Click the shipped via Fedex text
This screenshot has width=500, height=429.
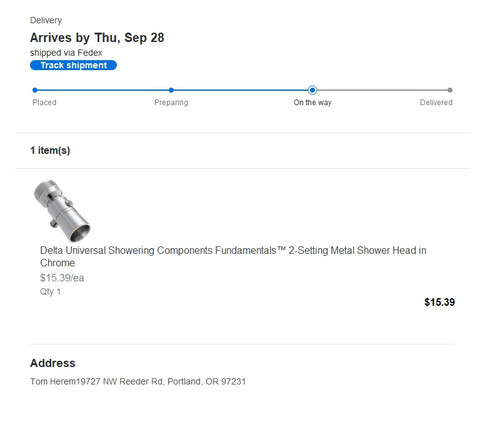pos(66,53)
